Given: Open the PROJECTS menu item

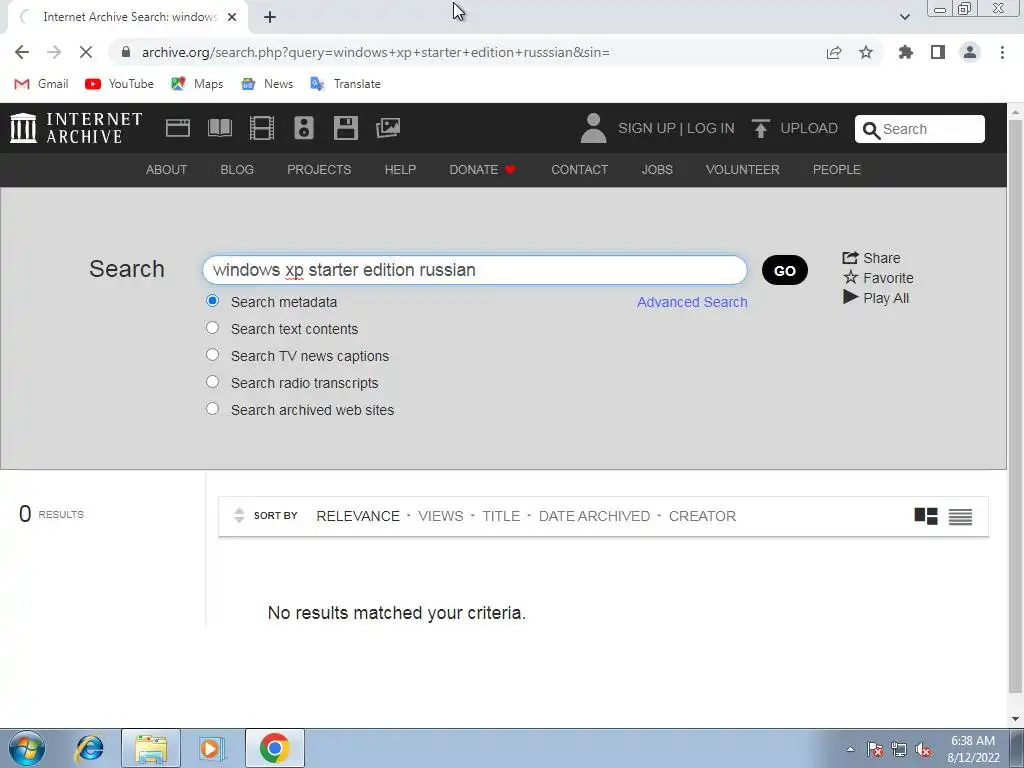Looking at the screenshot, I should pos(319,170).
